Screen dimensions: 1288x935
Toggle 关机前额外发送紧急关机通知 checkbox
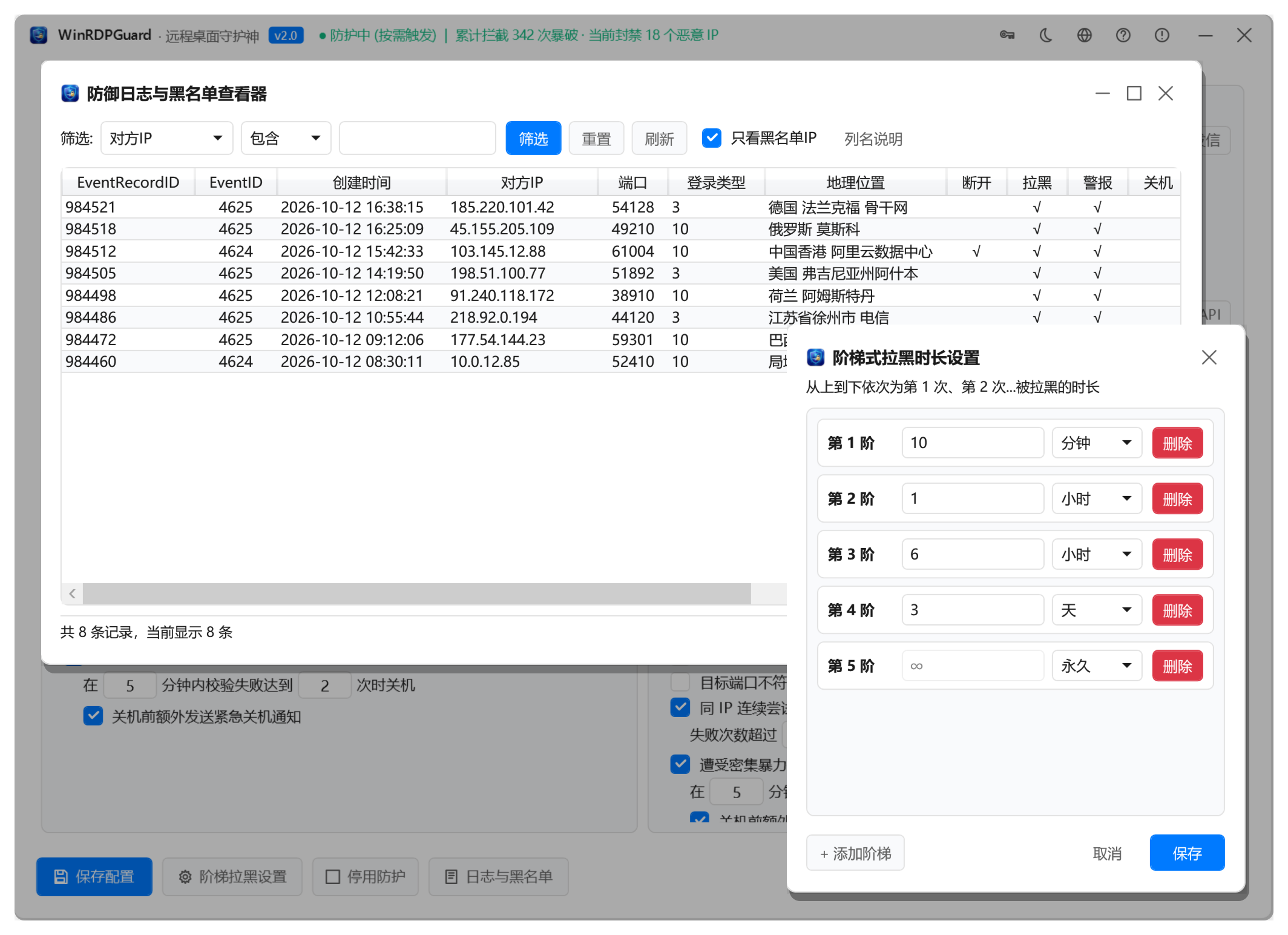click(x=93, y=716)
